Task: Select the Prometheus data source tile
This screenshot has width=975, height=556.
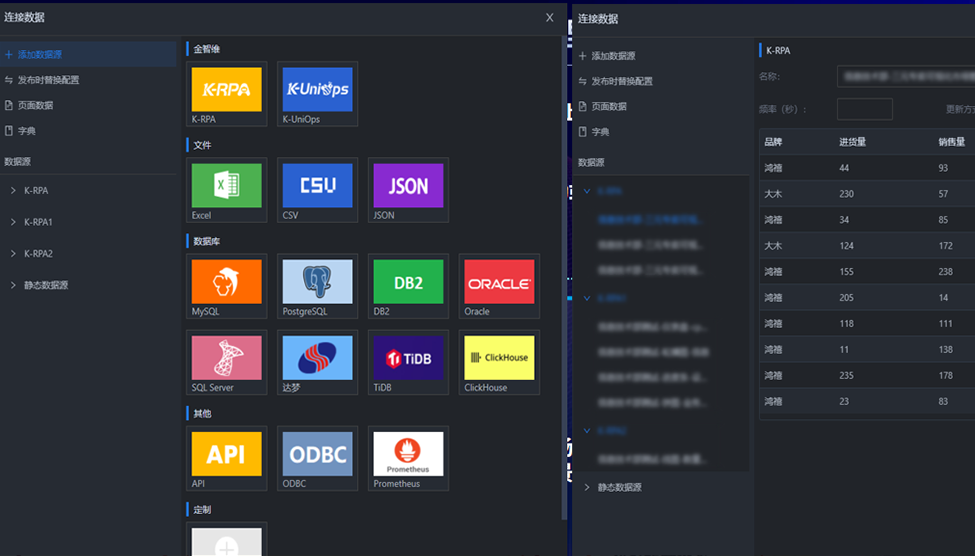Action: [408, 458]
